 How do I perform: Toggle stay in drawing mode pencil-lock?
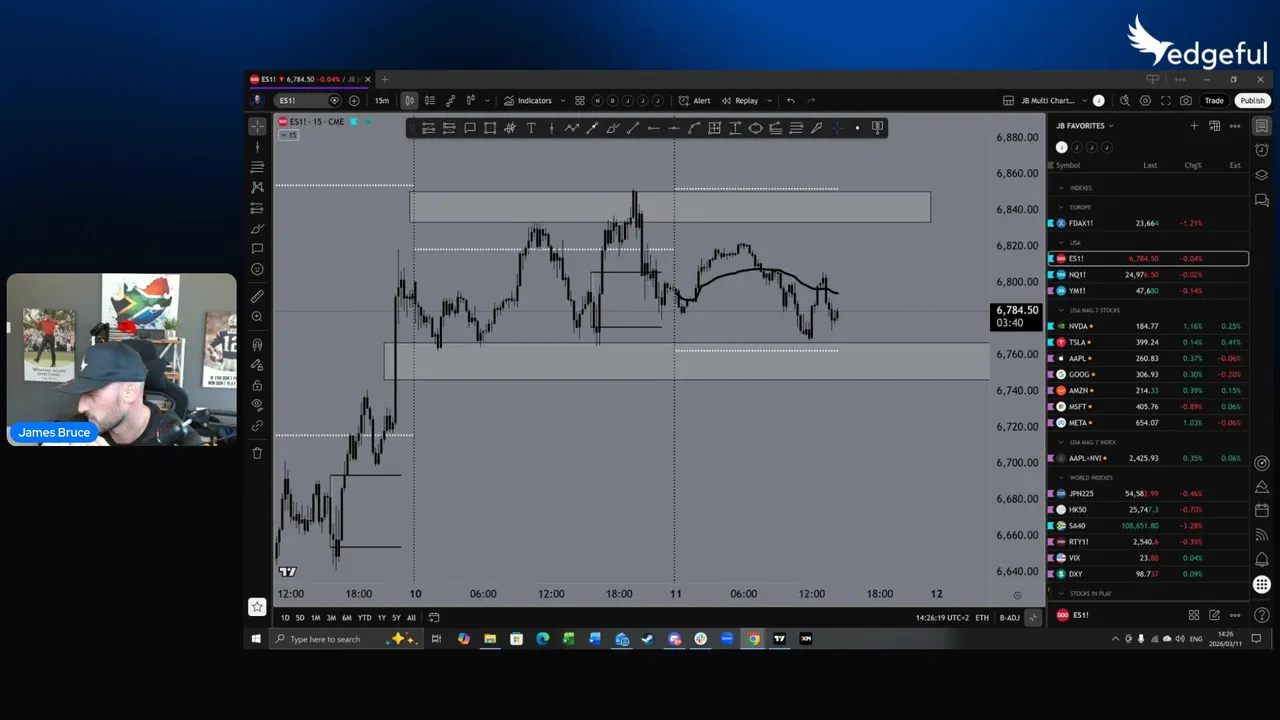coord(257,365)
